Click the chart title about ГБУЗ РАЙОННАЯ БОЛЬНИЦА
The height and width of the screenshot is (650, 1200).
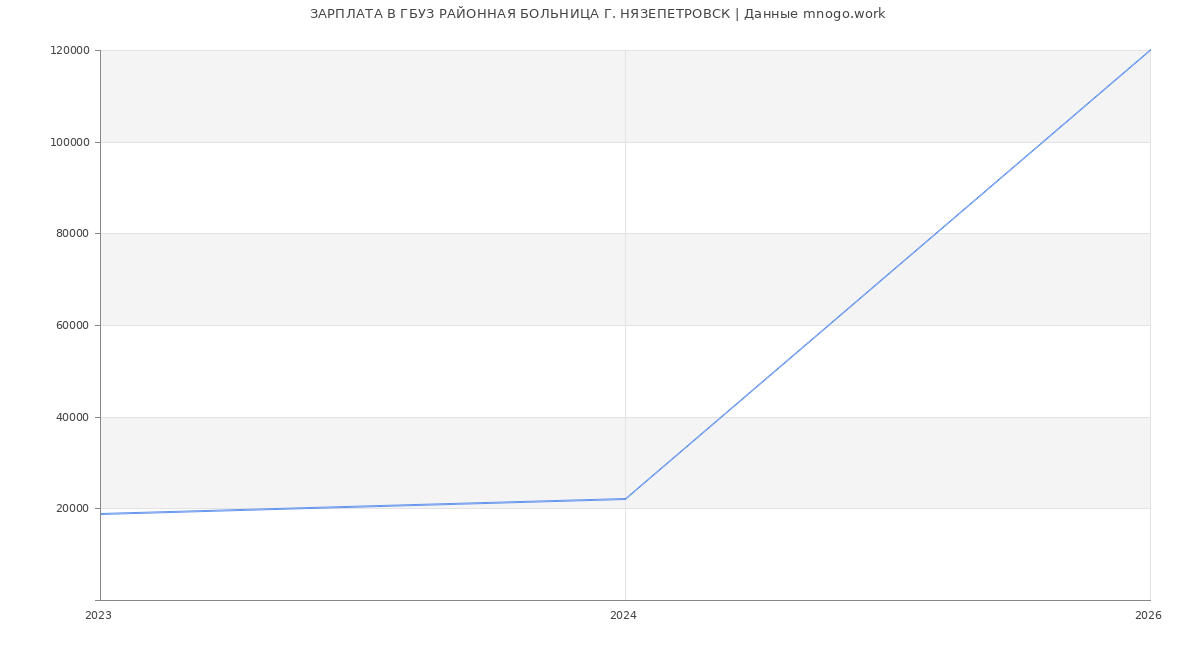click(x=597, y=14)
